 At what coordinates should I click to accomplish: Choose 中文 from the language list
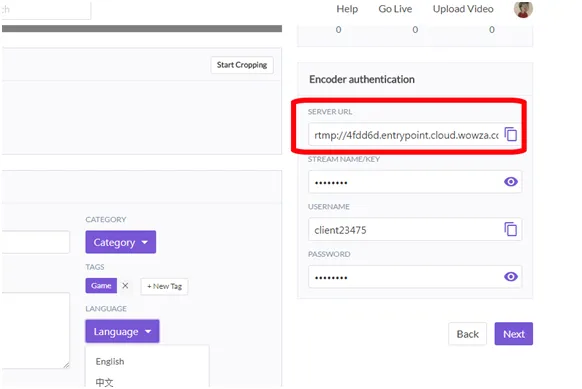pos(104,382)
